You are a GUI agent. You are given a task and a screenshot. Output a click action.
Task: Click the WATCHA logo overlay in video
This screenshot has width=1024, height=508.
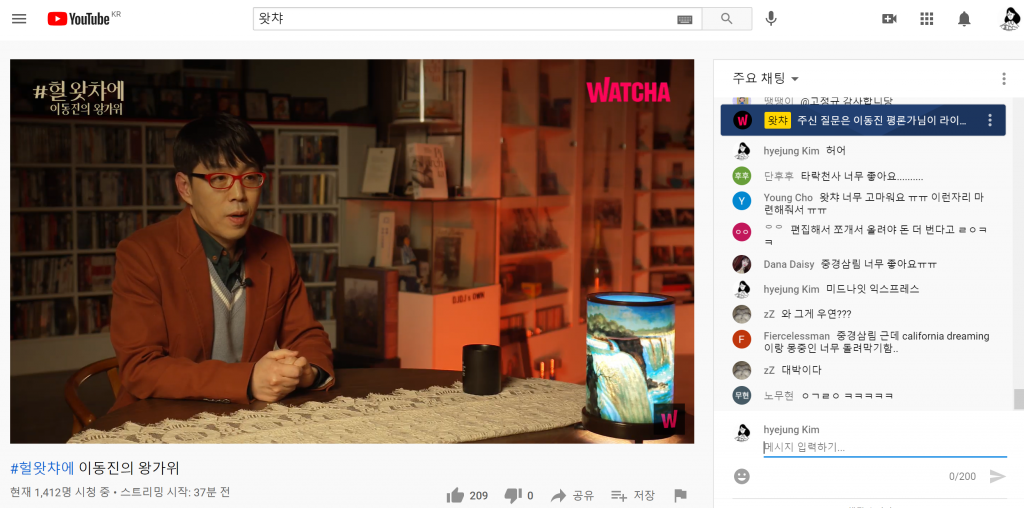pos(628,91)
